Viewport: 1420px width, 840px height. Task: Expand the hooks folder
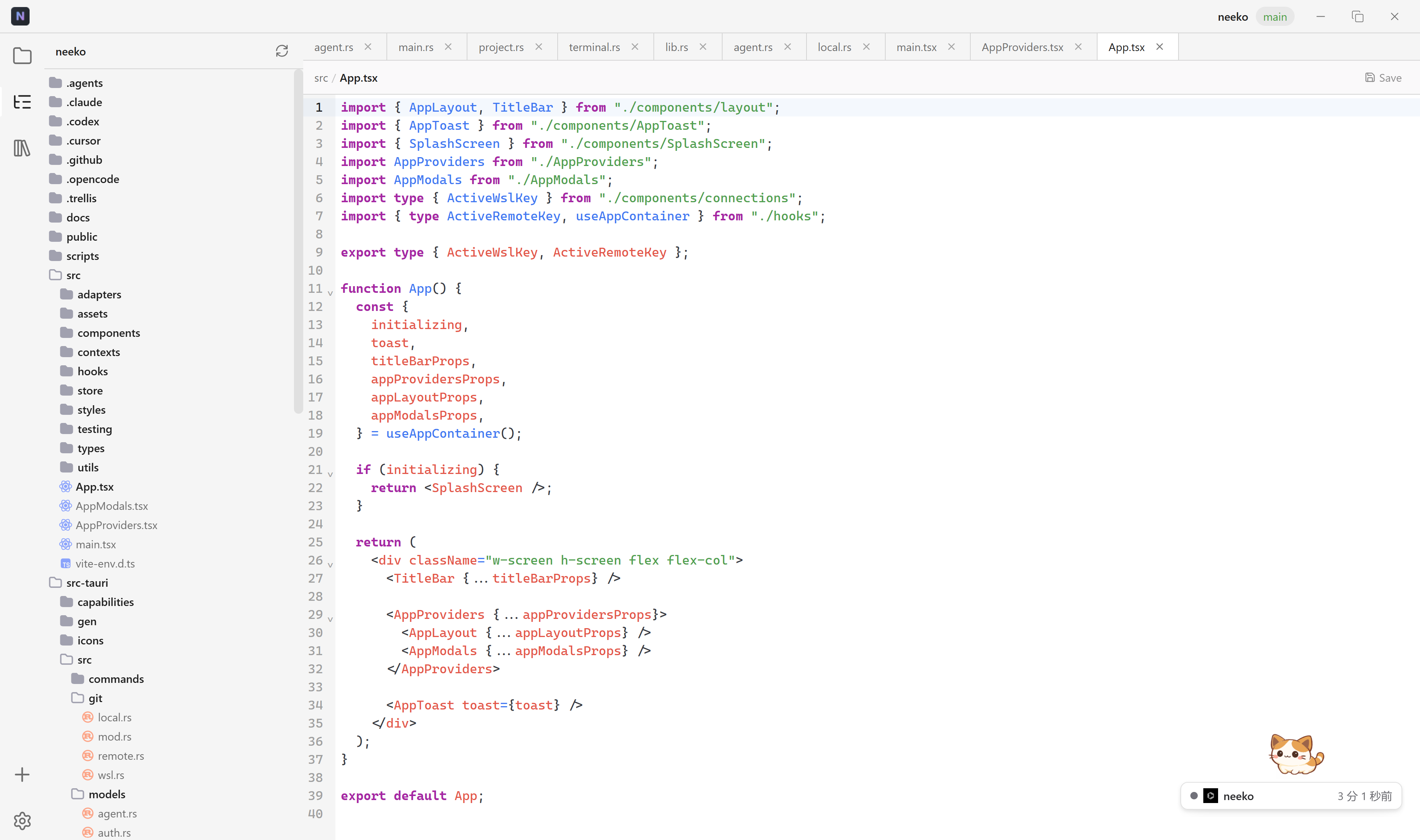84,371
